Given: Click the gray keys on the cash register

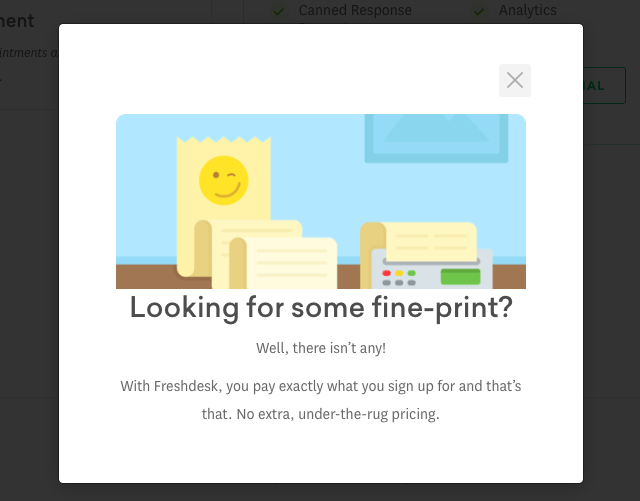Looking at the screenshot, I should pos(399,283).
